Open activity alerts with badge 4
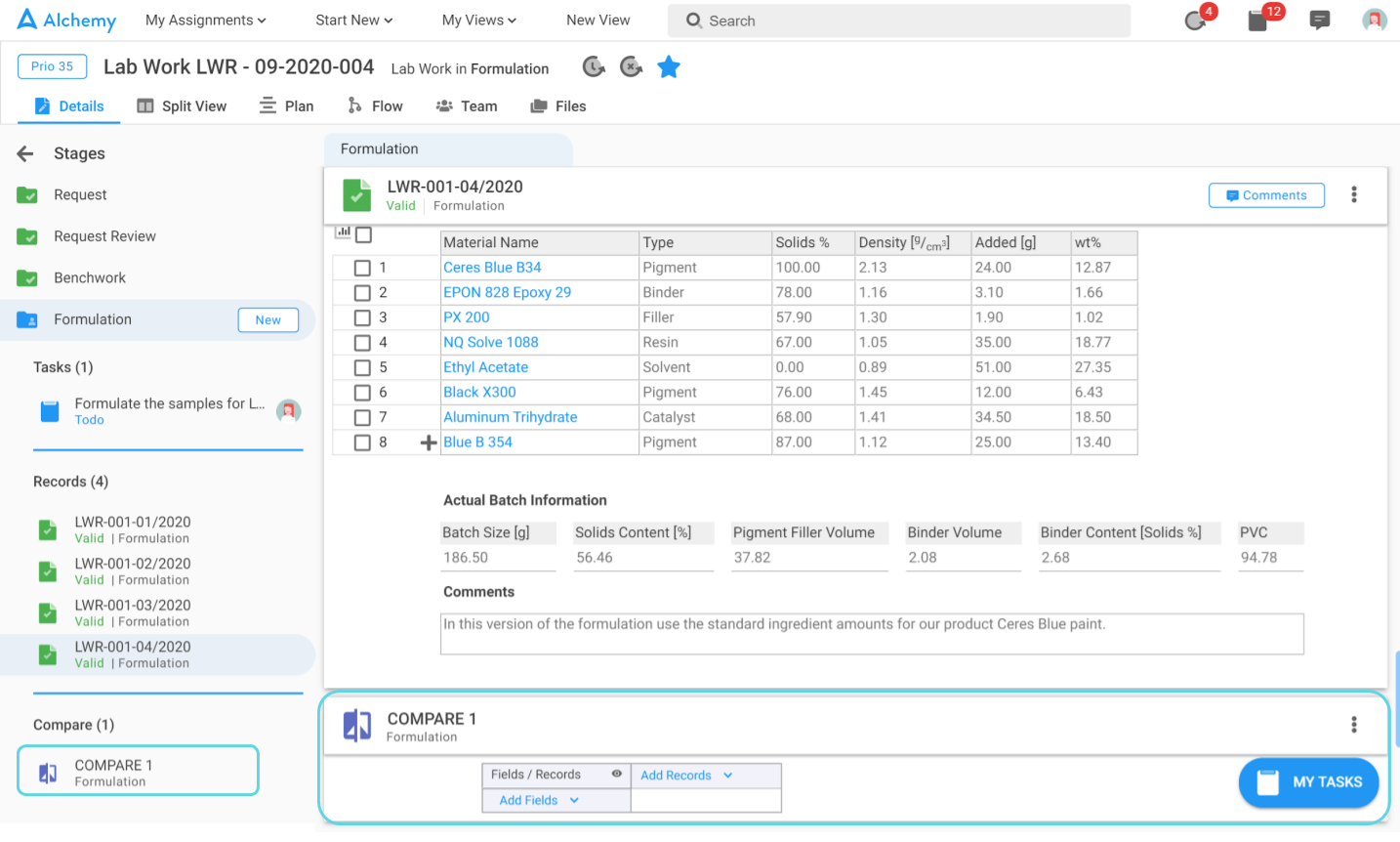The width and height of the screenshot is (1400, 842). coord(1196,21)
